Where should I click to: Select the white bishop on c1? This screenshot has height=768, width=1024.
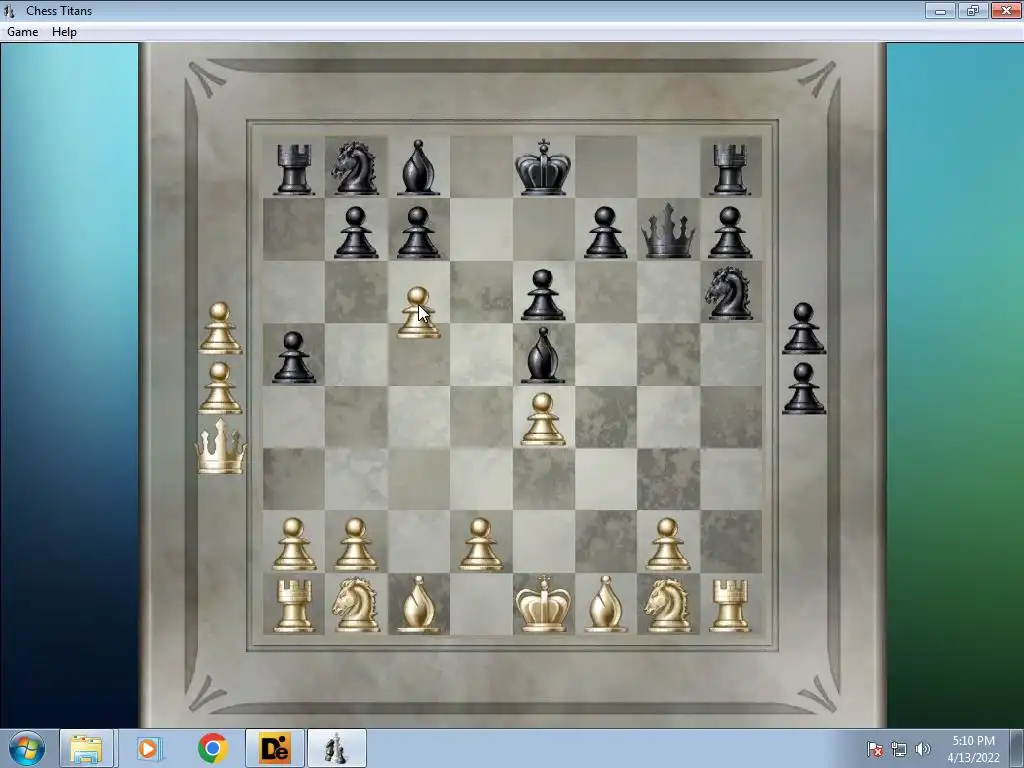(x=418, y=605)
